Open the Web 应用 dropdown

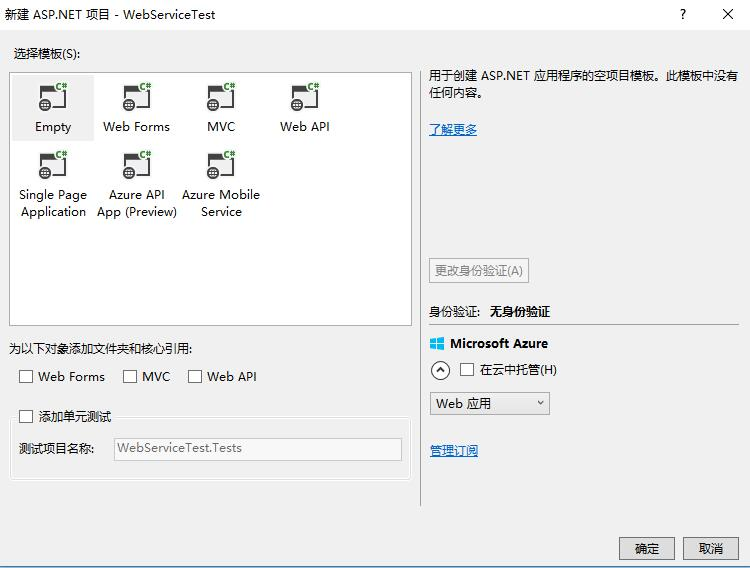click(489, 403)
